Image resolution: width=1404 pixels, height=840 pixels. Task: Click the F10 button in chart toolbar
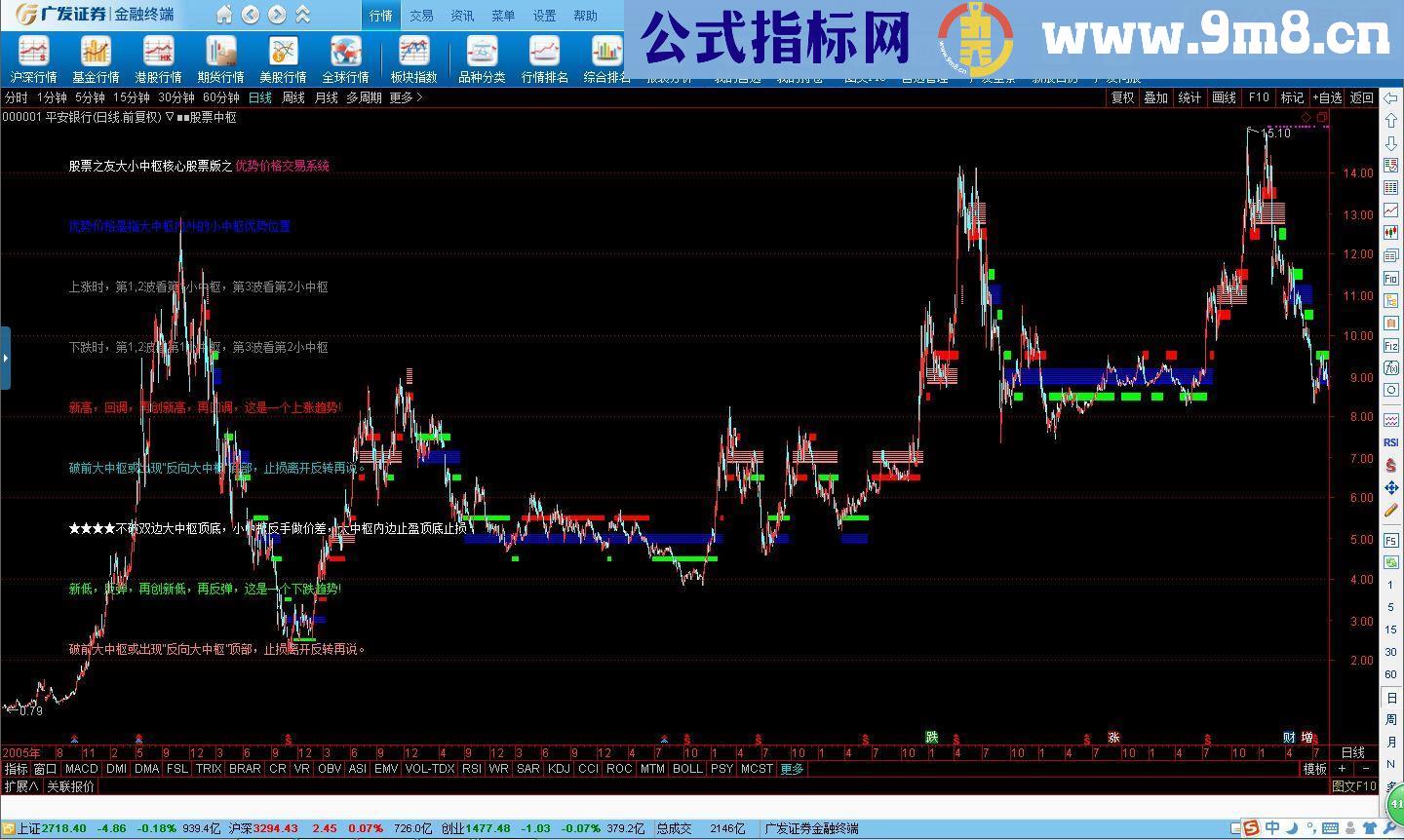tap(1259, 97)
